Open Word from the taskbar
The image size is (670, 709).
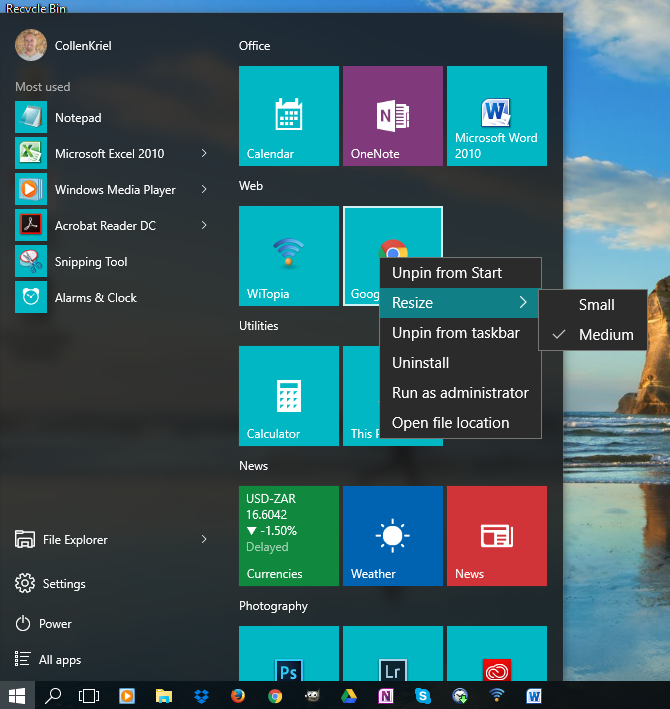point(533,695)
